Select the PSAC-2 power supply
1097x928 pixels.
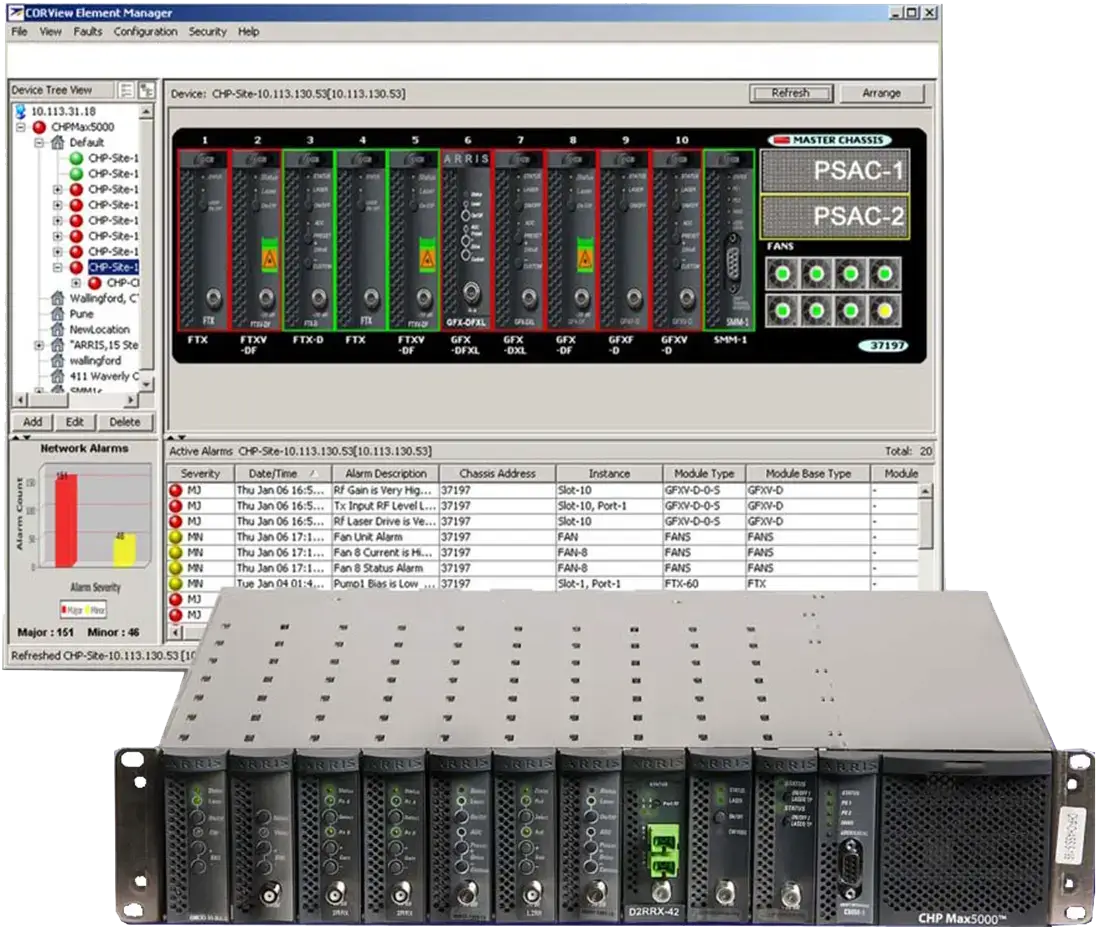tap(834, 217)
